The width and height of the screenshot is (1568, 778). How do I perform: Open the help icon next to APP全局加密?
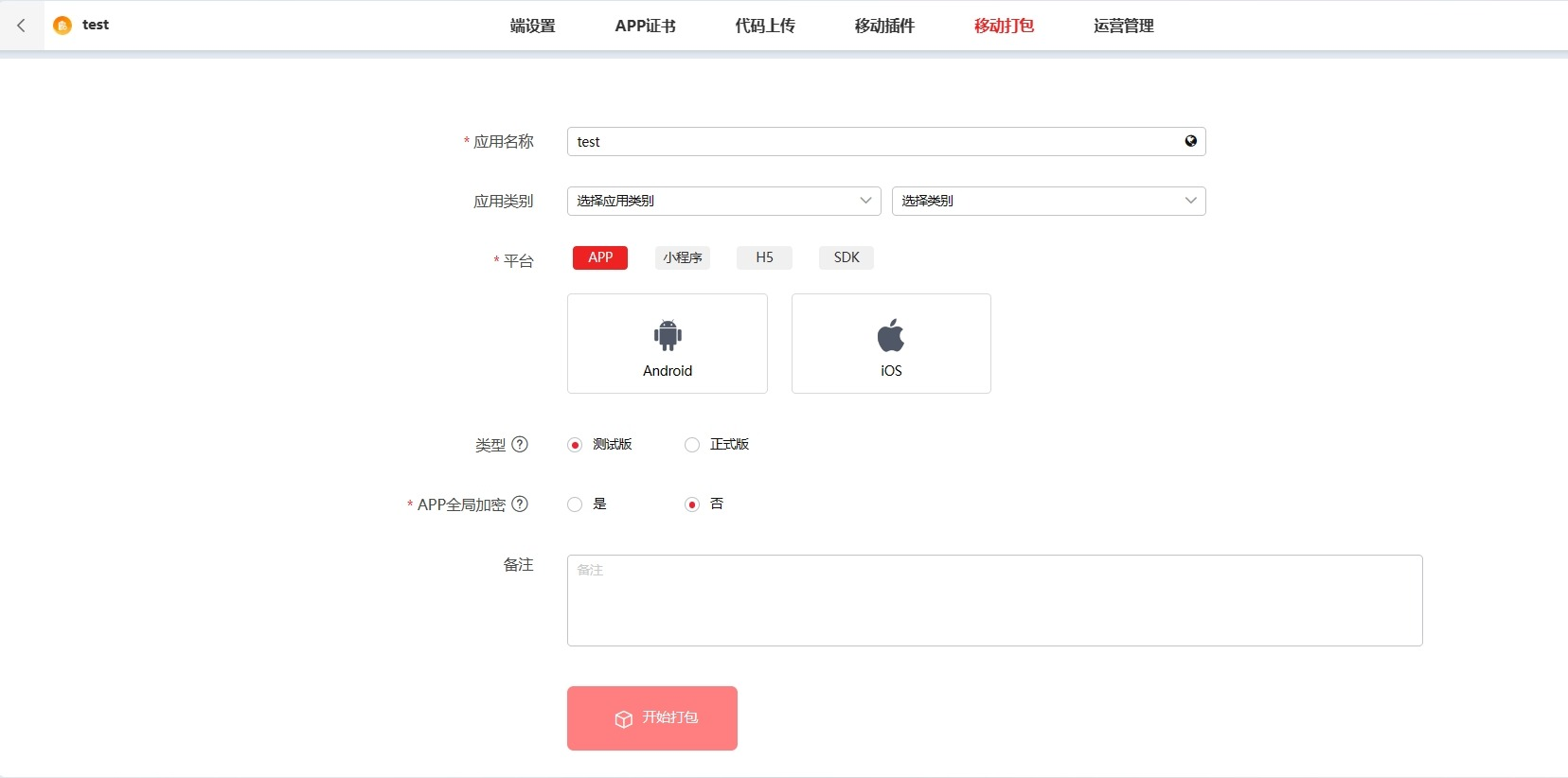[520, 504]
